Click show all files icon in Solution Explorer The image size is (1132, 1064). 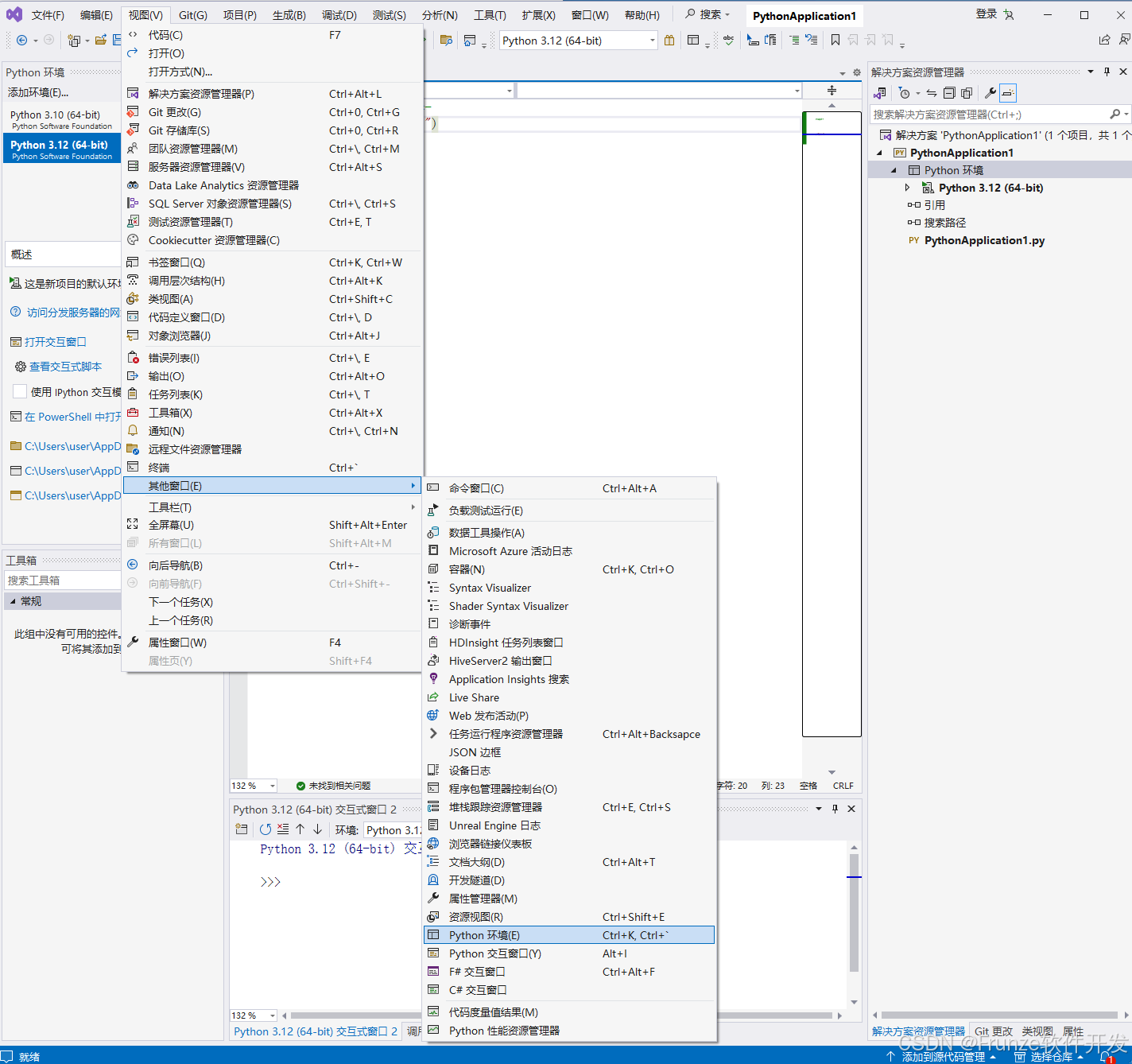click(967, 93)
